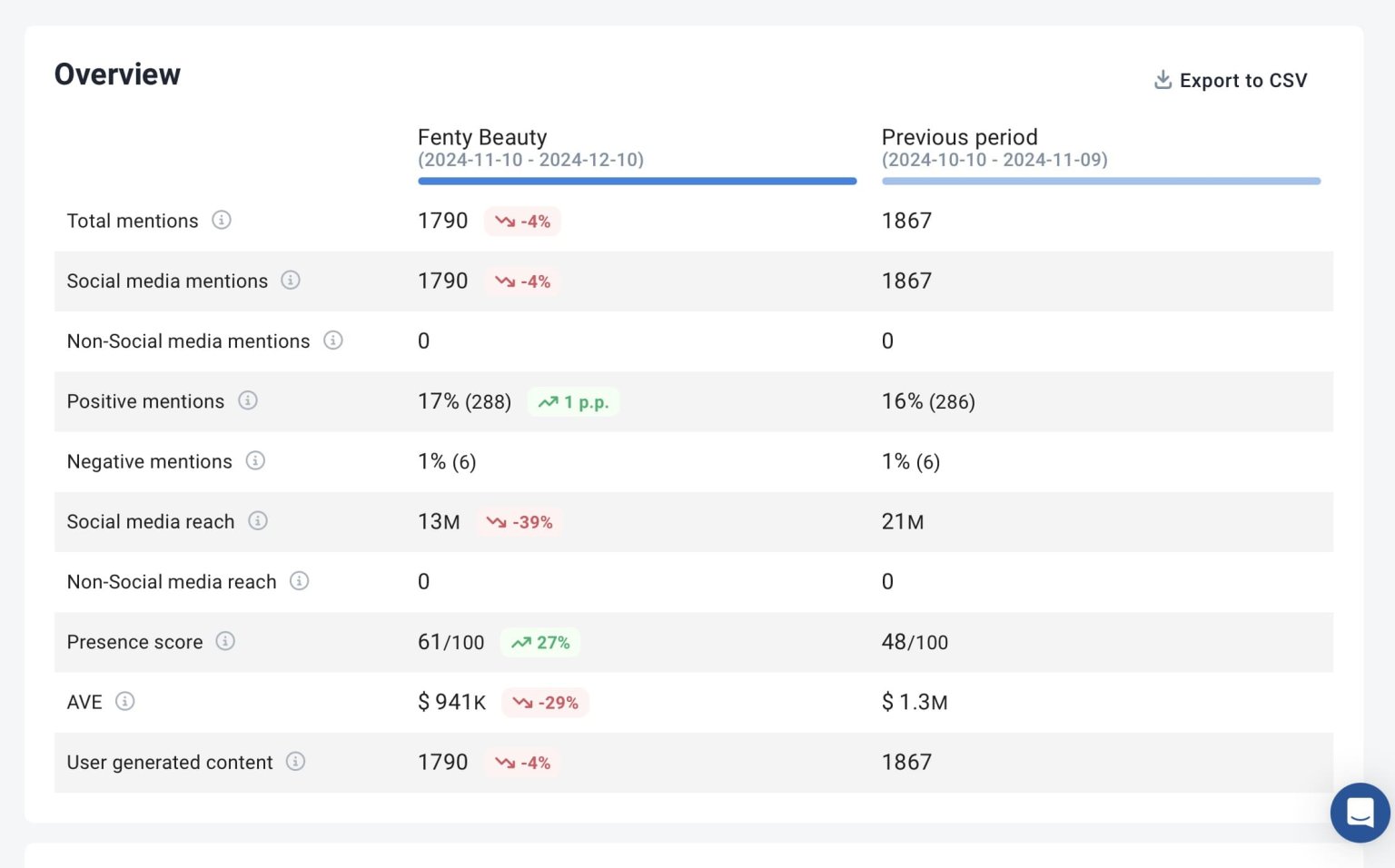Open the support chat bubble

[x=1360, y=813]
